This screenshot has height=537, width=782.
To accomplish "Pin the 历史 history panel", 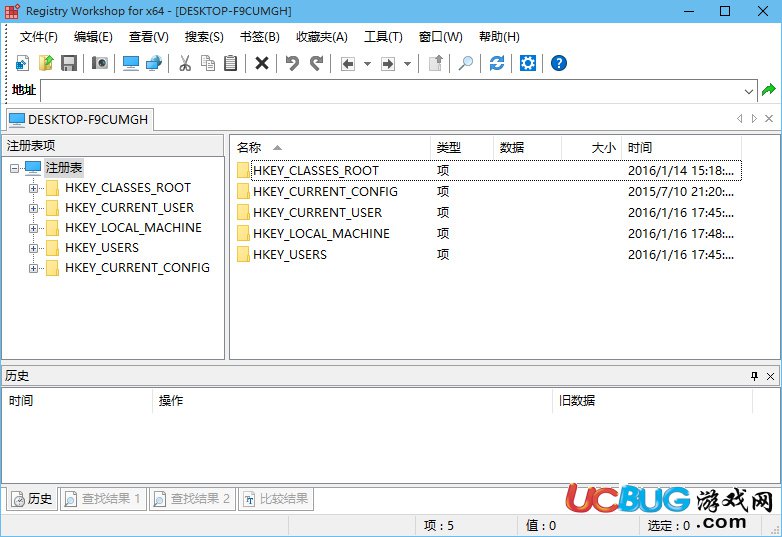I will pyautogui.click(x=754, y=376).
